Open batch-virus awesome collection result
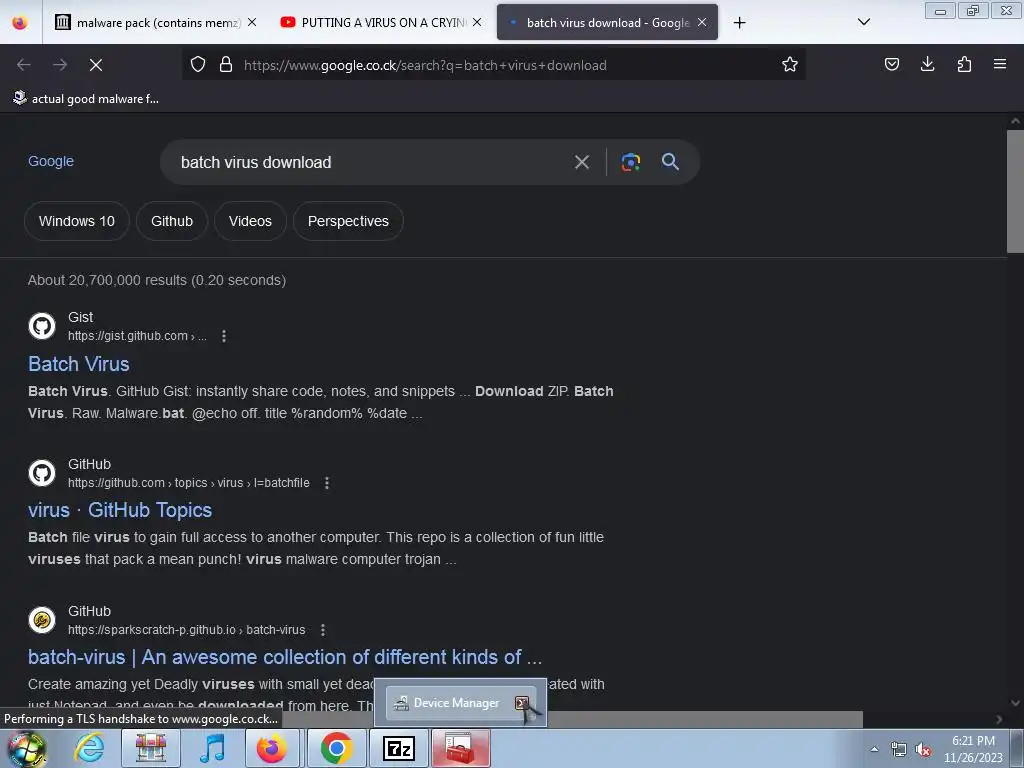 285,657
